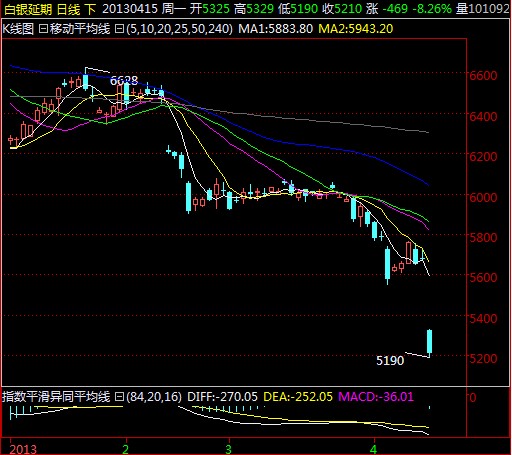This screenshot has height=455, width=512.
Task: Click the 2013 year marker on time axis
Action: pyautogui.click(x=23, y=449)
